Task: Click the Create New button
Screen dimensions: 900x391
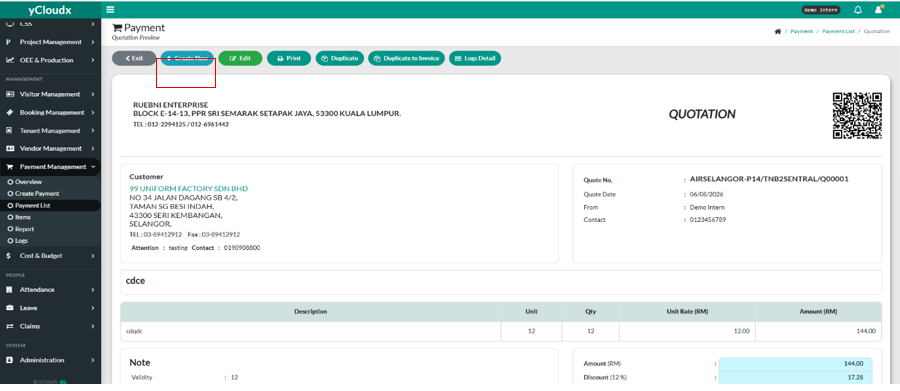Action: pyautogui.click(x=187, y=59)
